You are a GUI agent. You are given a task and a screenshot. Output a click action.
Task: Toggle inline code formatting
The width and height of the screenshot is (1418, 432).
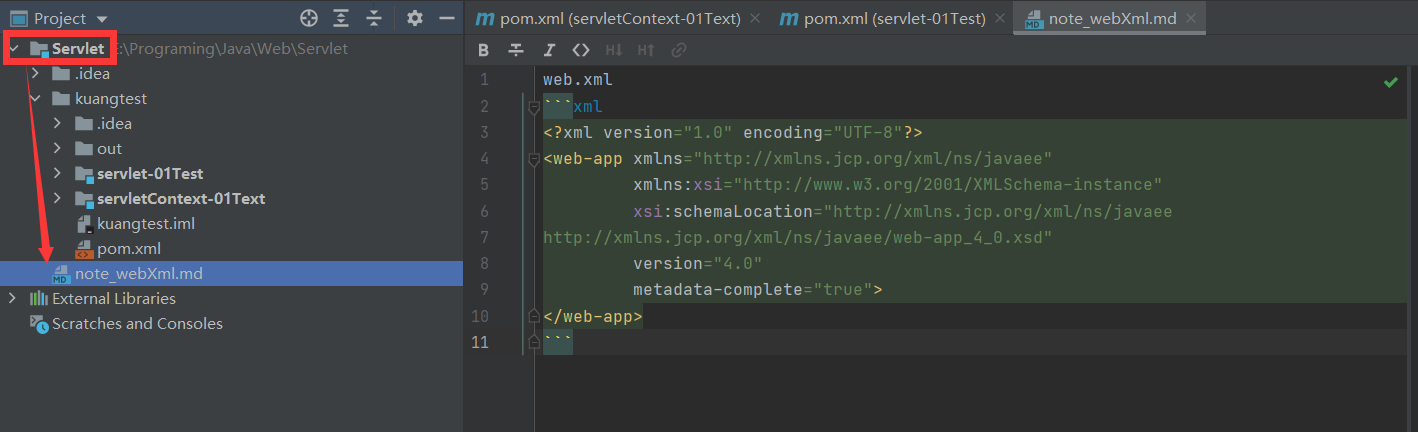coord(581,50)
